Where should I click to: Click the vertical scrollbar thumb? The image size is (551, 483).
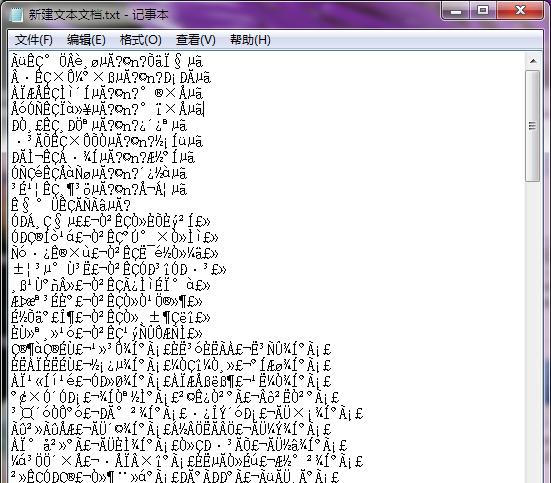click(x=533, y=126)
